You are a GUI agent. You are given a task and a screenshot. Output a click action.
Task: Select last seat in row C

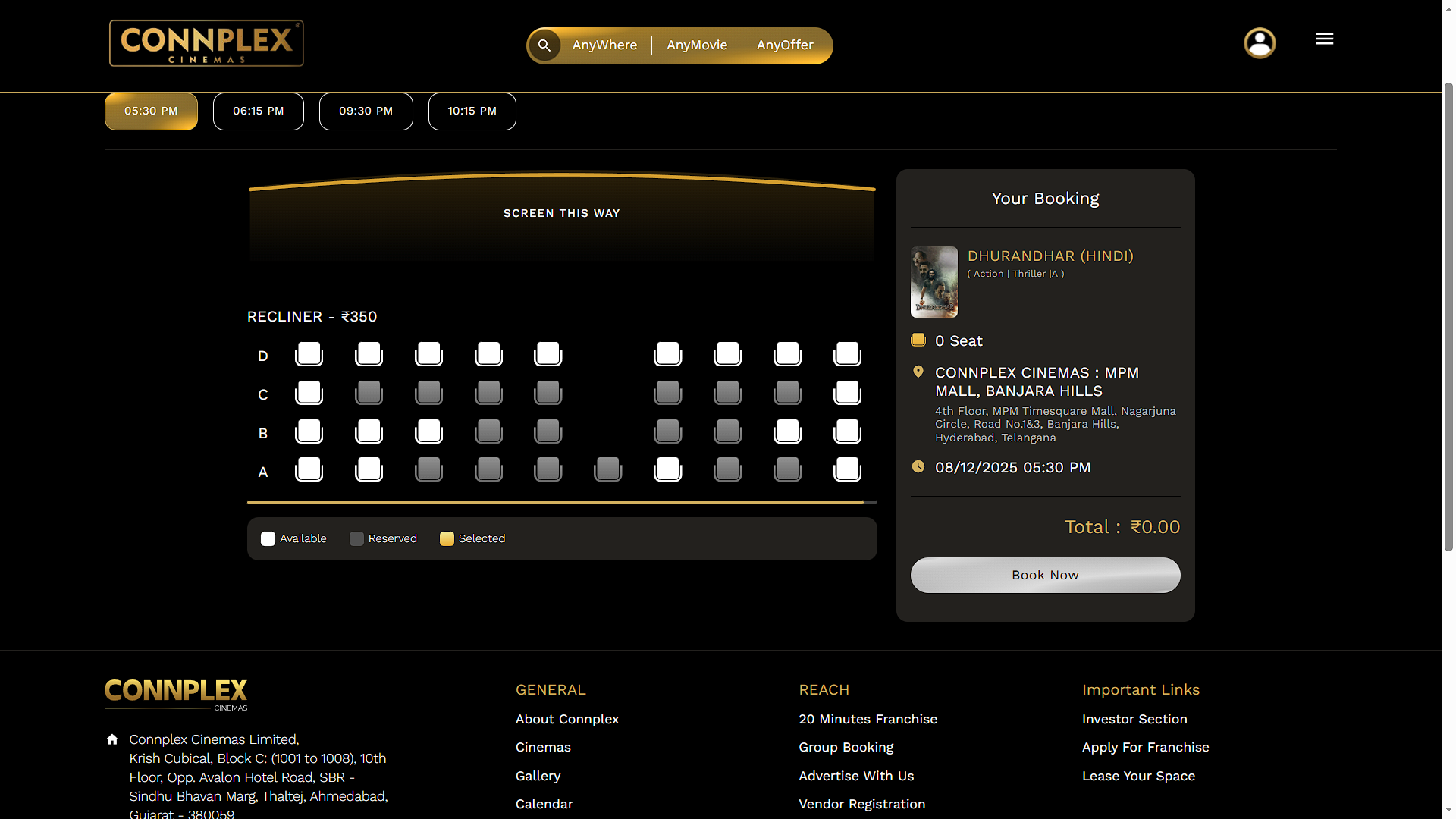pyautogui.click(x=847, y=393)
